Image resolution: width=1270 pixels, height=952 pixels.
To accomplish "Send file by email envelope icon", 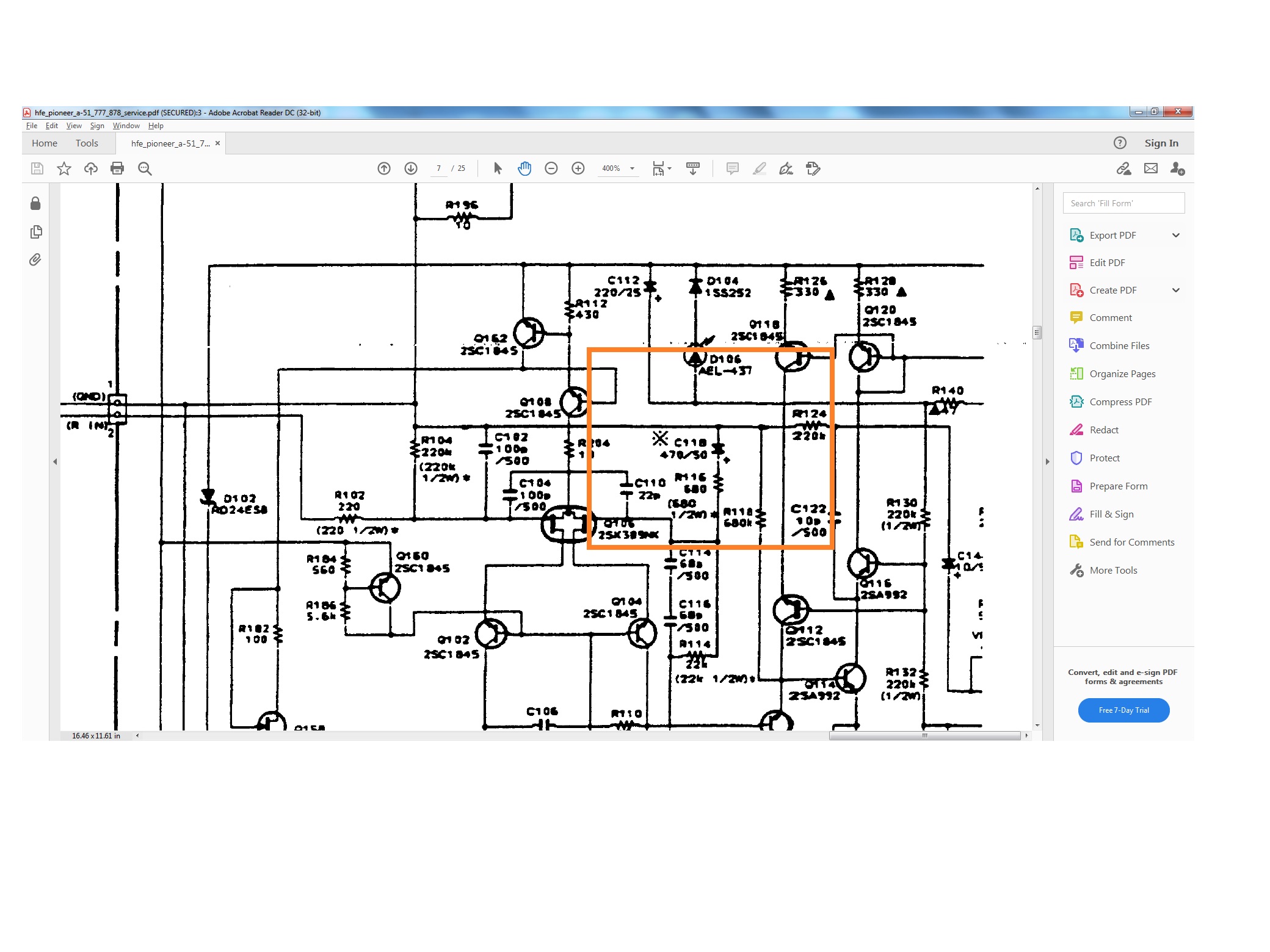I will pos(1151,168).
